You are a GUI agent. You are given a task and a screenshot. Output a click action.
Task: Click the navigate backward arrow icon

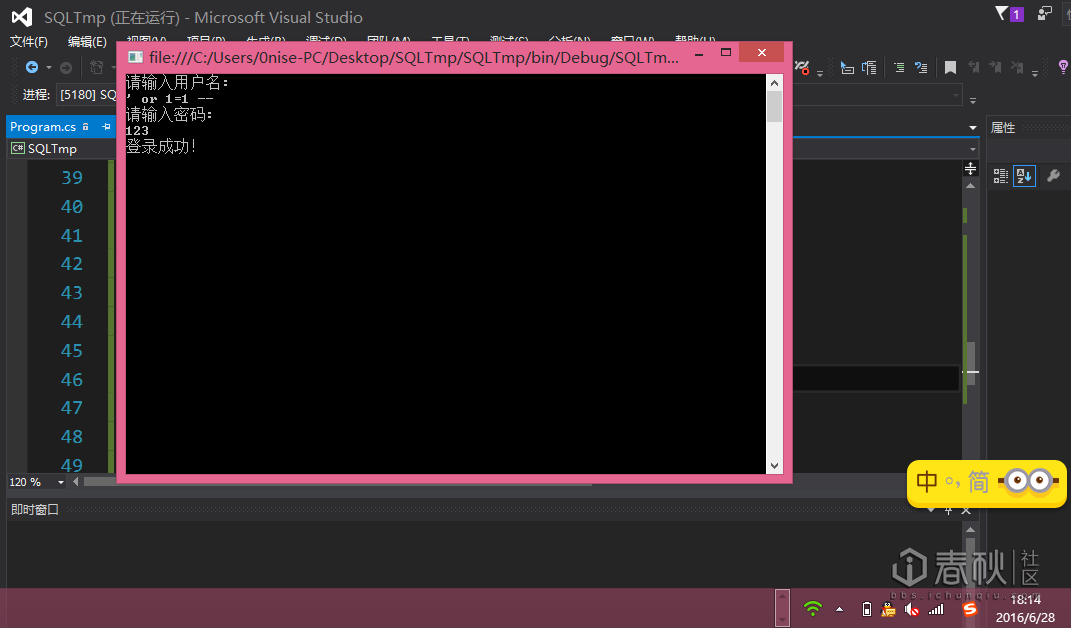(x=31, y=67)
